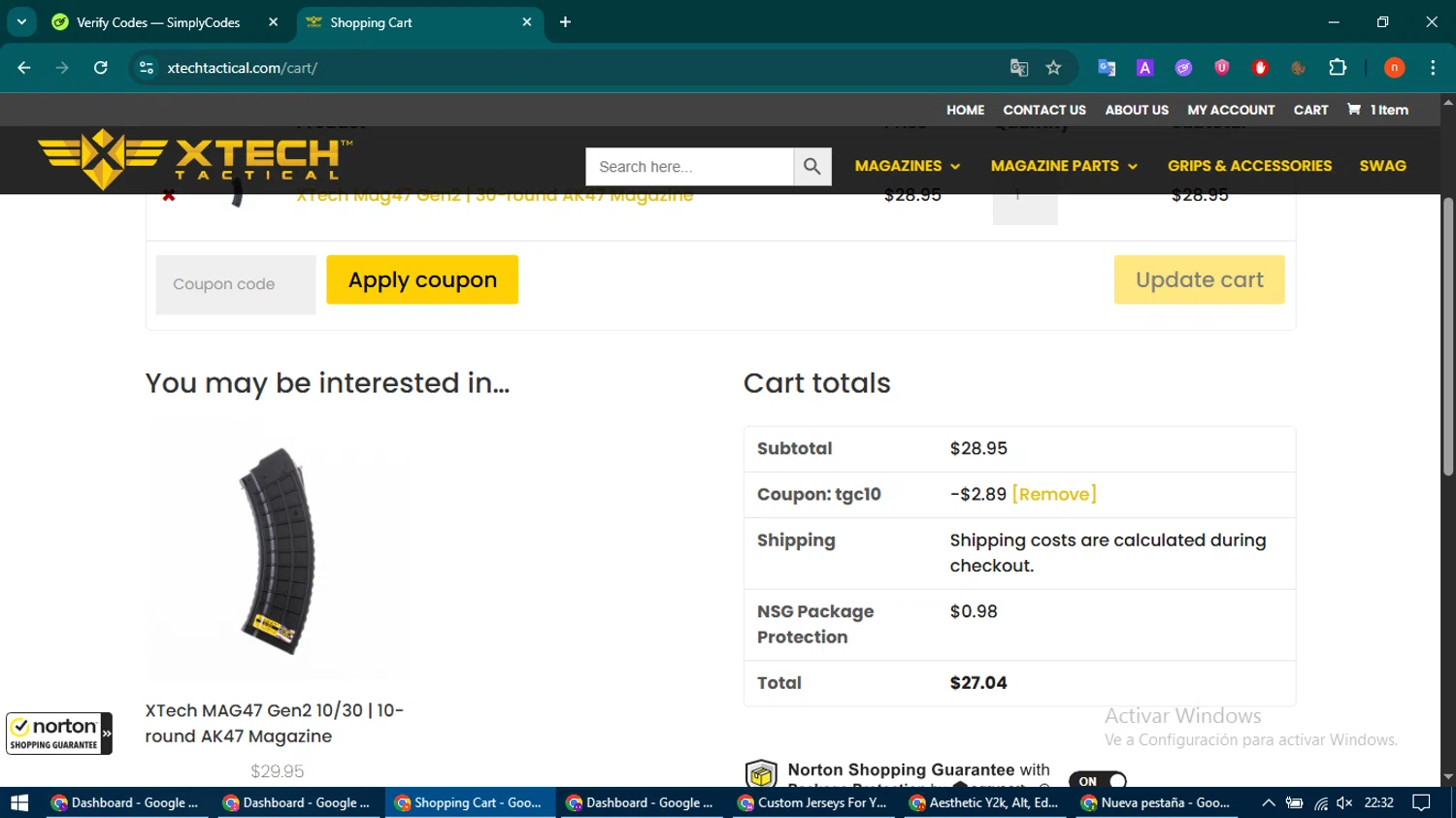Open Windows notification center
Image resolution: width=1456 pixels, height=818 pixels.
coord(1421,802)
